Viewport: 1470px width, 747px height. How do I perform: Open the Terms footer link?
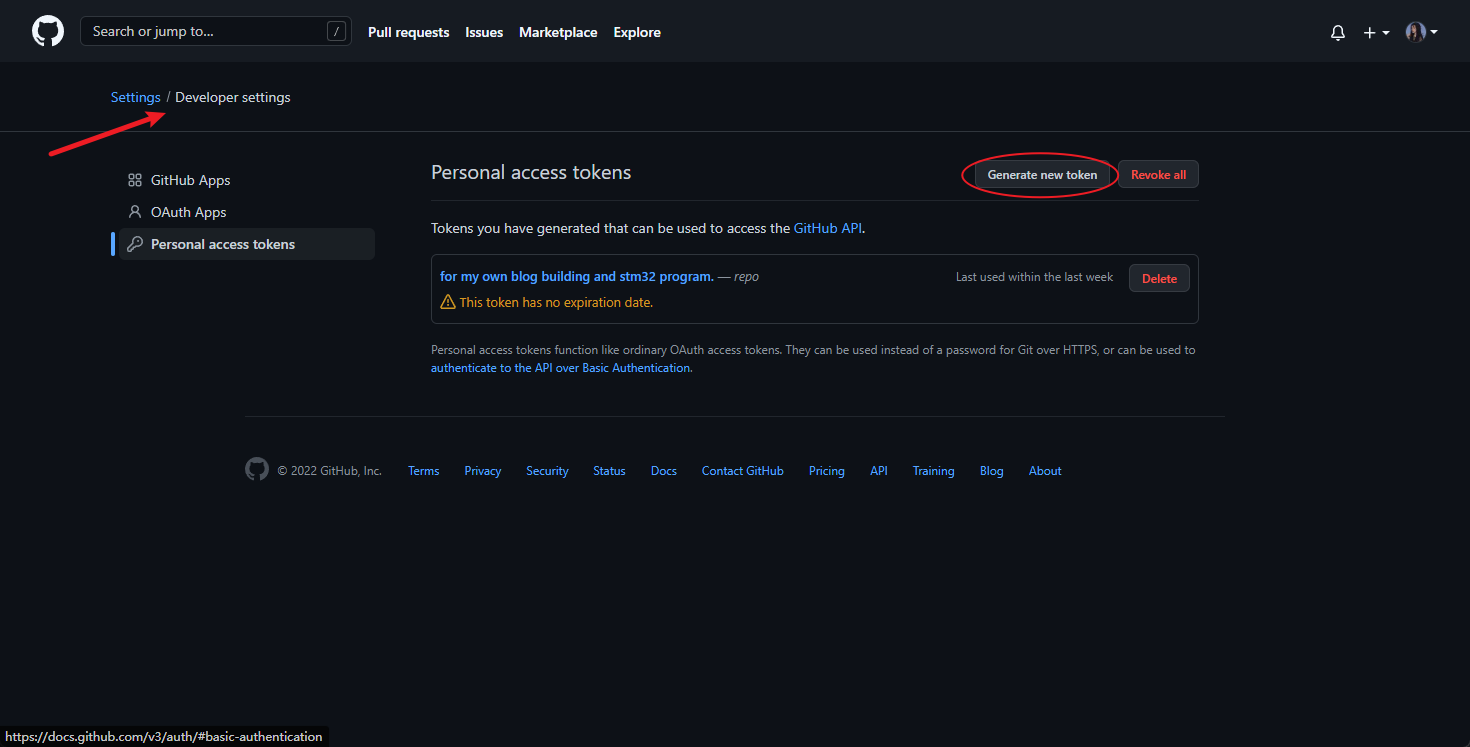pos(423,471)
